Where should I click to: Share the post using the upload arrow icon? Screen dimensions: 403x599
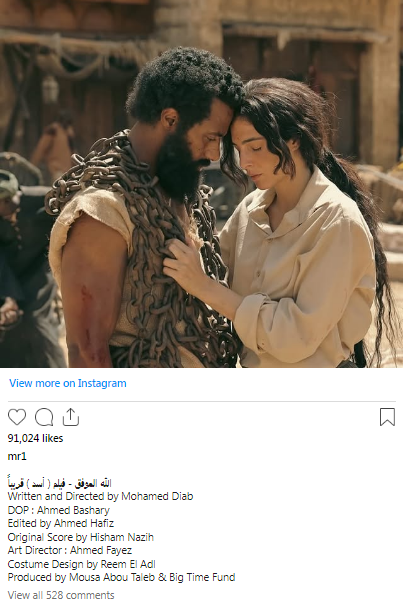[x=70, y=417]
